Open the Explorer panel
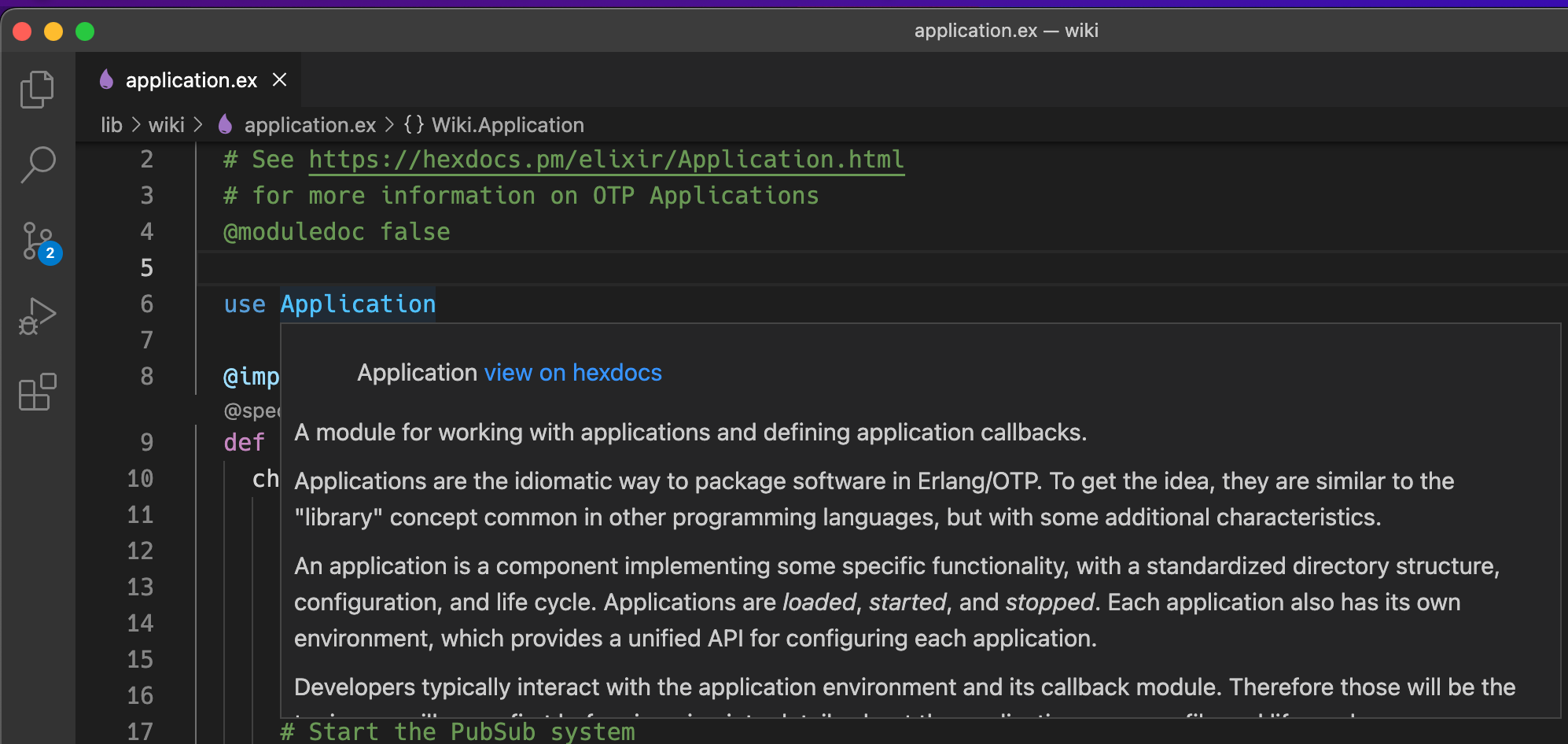 [35, 89]
